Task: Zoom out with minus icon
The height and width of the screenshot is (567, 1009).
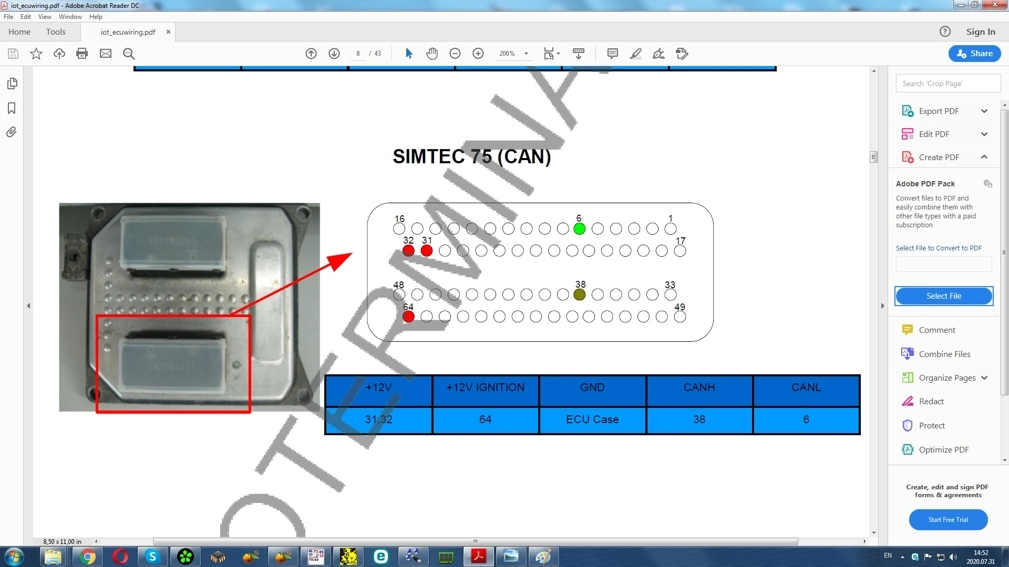Action: [455, 53]
